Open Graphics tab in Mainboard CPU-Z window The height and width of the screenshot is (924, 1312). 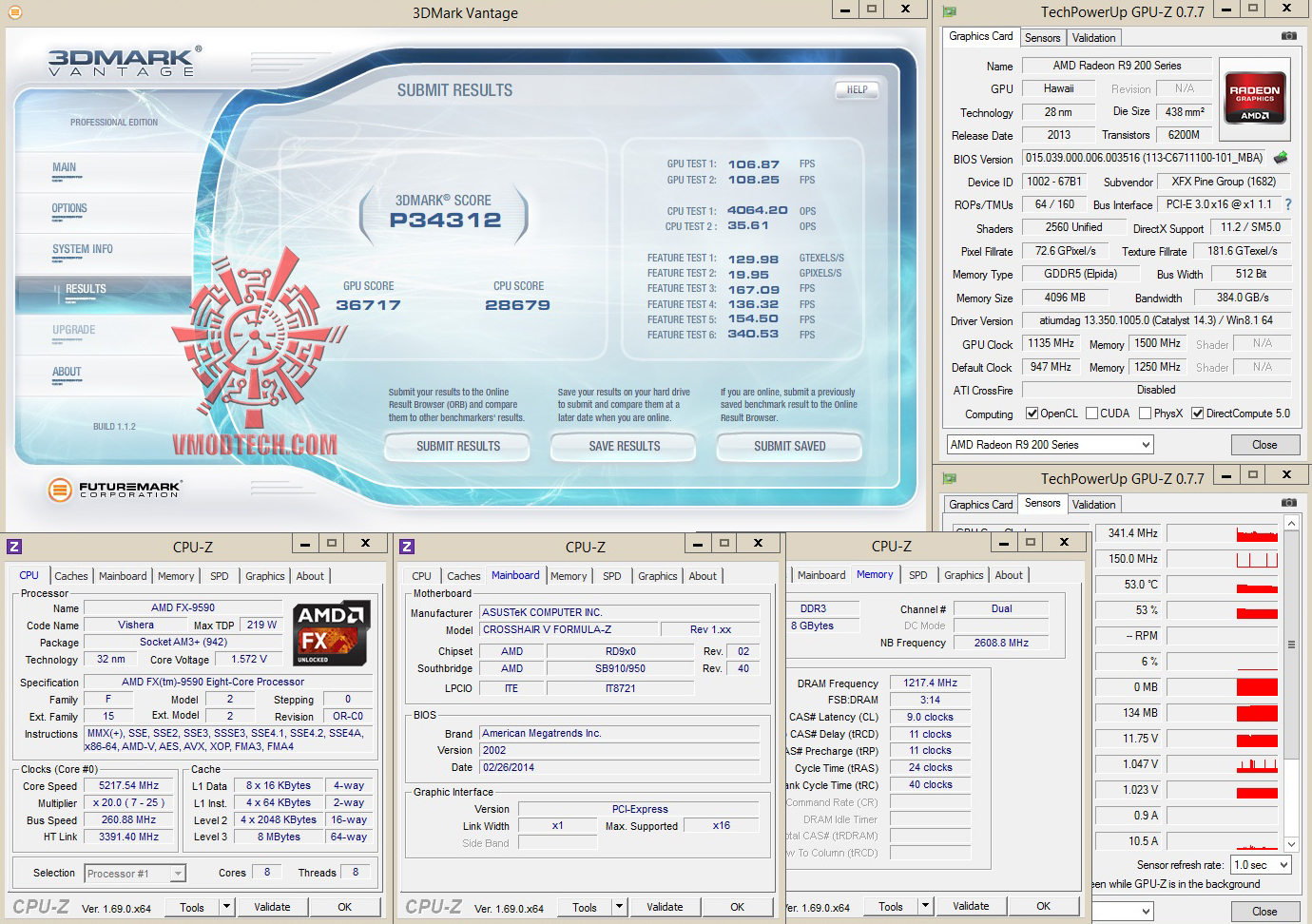coord(658,576)
